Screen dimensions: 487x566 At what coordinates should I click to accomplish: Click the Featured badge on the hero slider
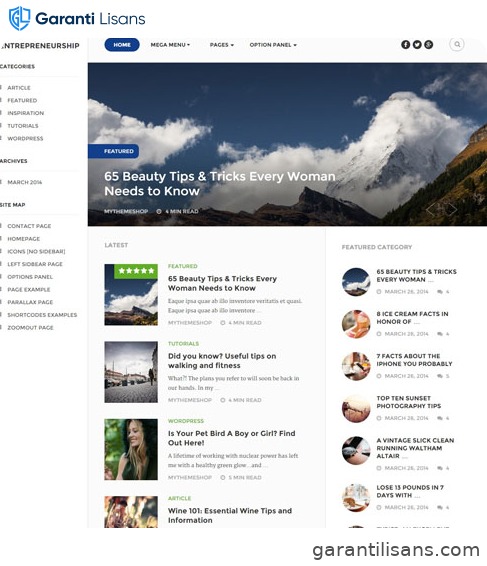(113, 151)
